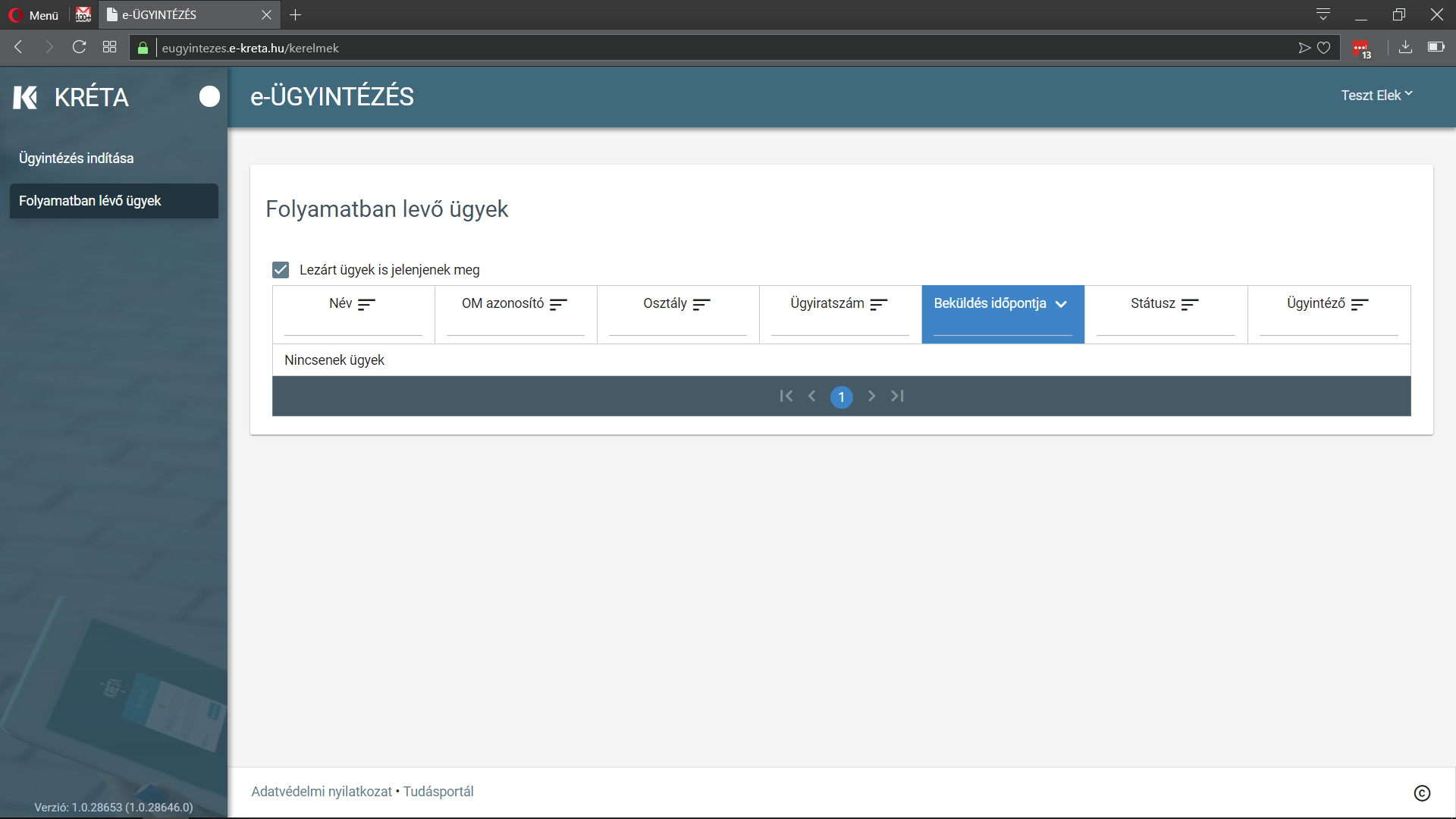Go to previous page of table
1456x819 pixels.
(x=812, y=396)
